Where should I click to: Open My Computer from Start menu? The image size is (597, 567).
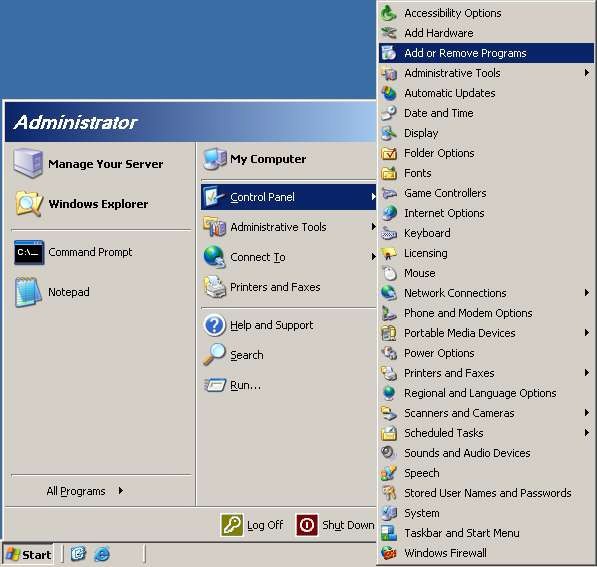click(x=289, y=159)
